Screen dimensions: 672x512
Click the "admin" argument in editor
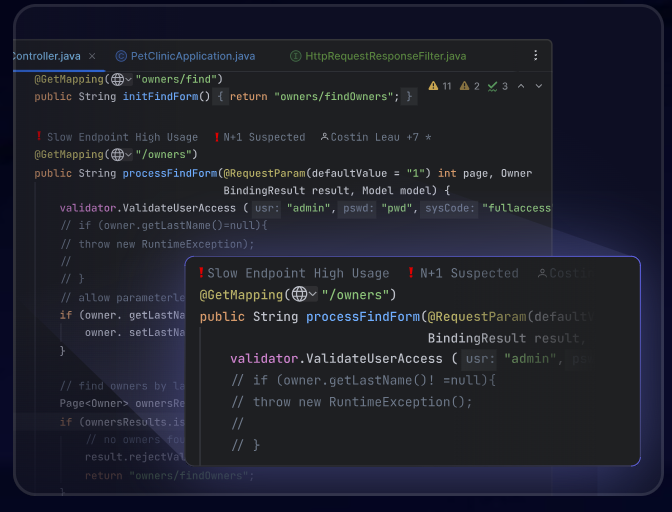(309, 208)
